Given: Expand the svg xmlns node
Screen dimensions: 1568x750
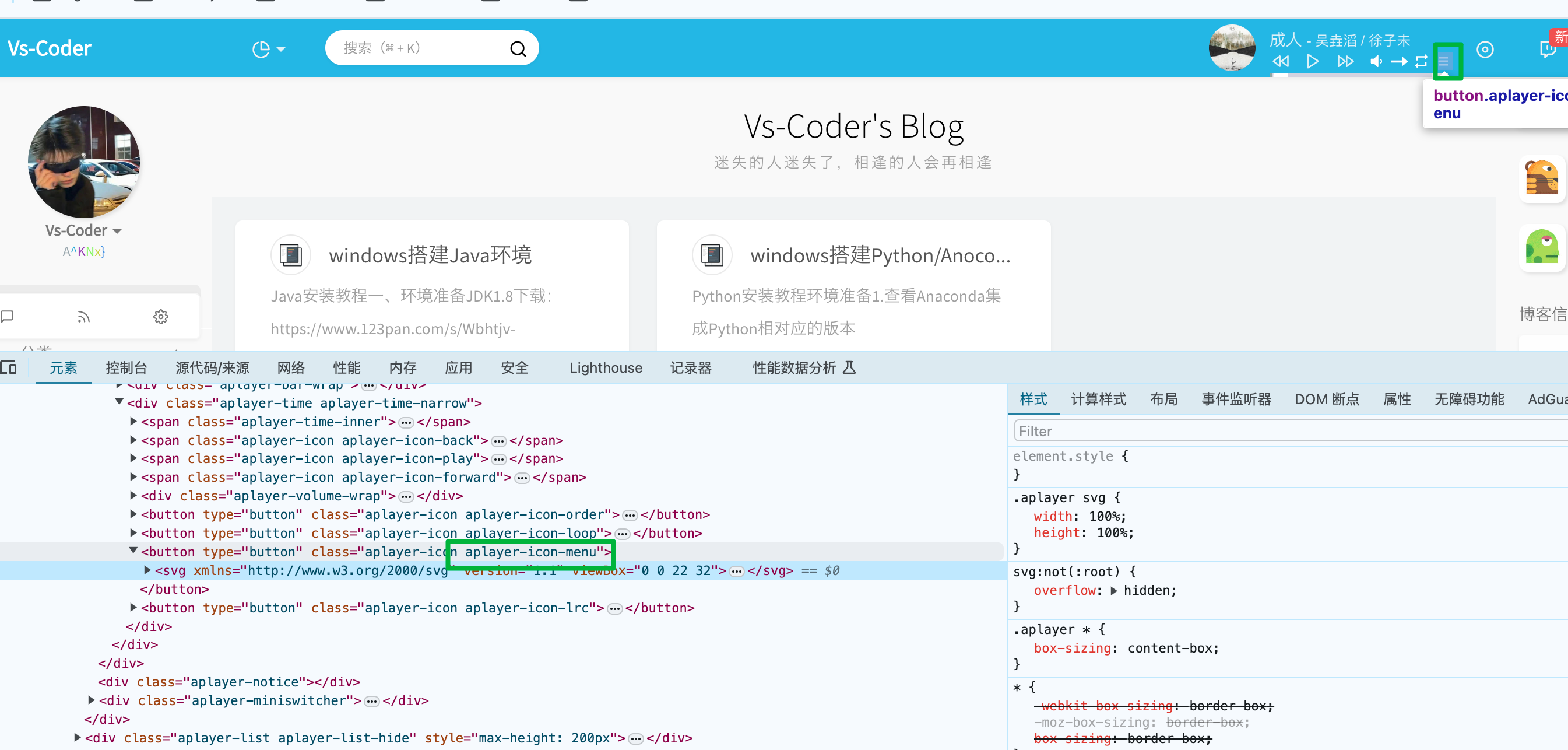Looking at the screenshot, I should point(147,570).
